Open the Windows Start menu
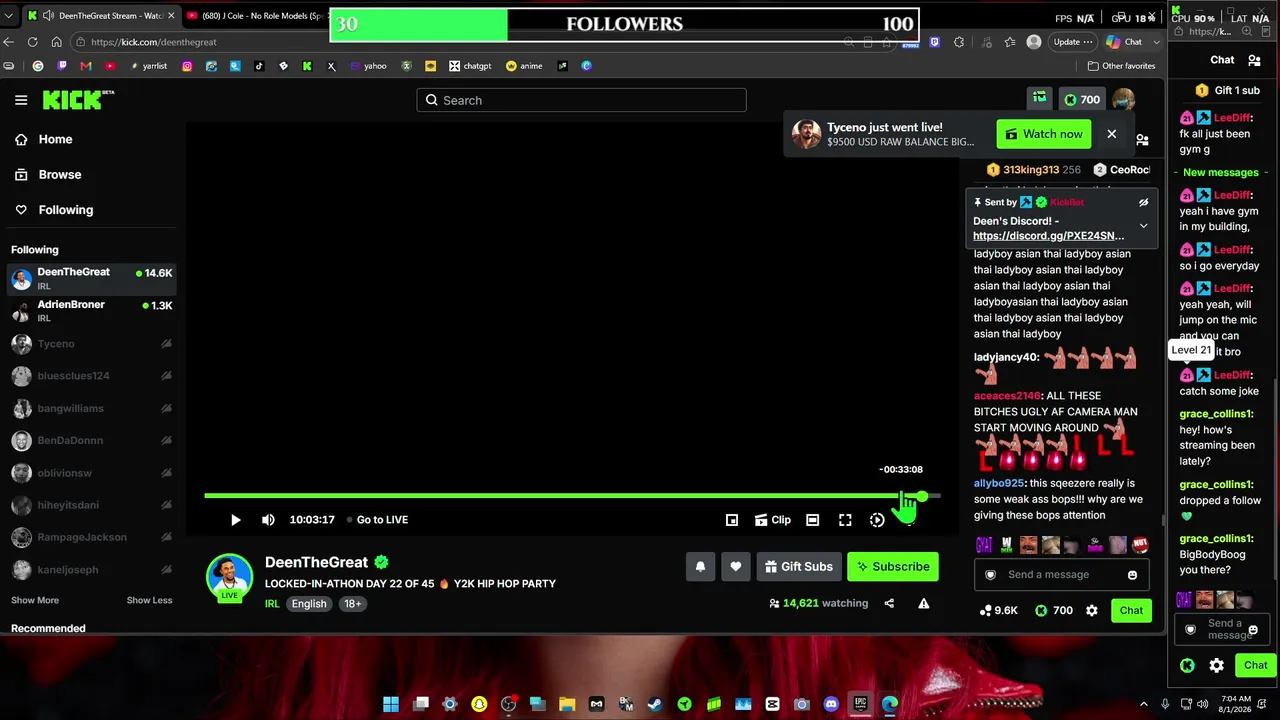 point(391,704)
